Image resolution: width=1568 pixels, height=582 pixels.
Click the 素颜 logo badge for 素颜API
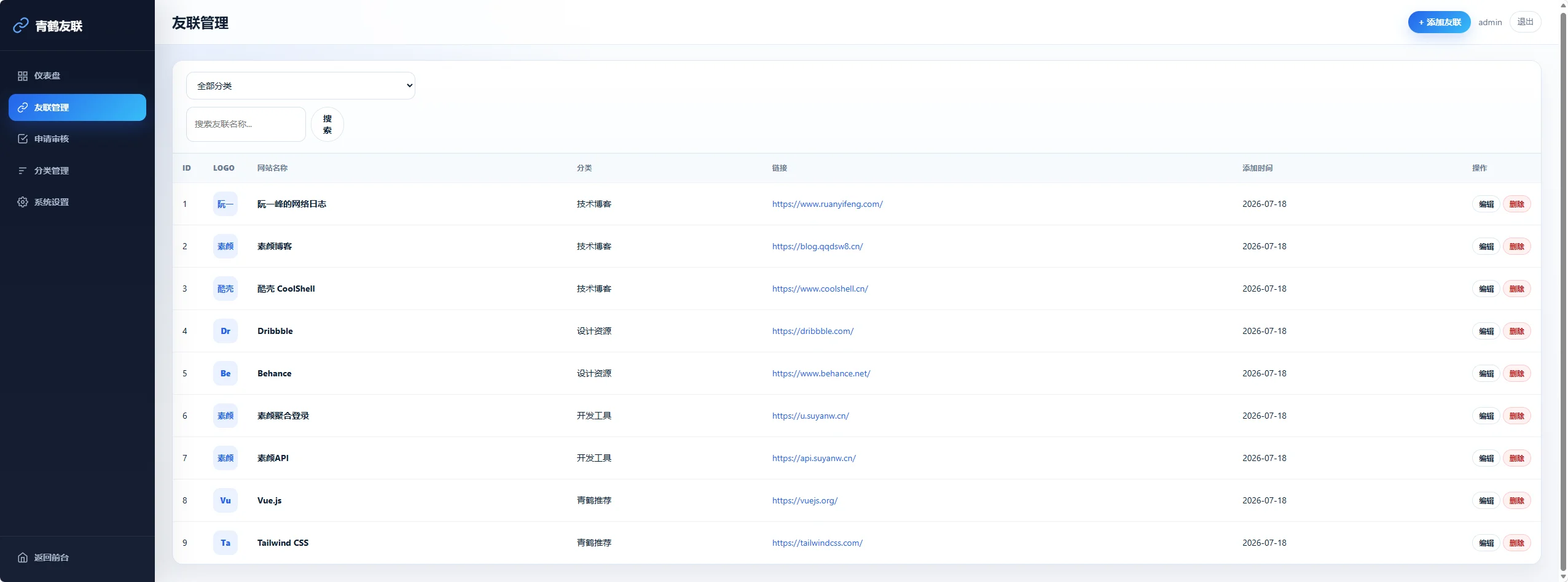tap(225, 458)
